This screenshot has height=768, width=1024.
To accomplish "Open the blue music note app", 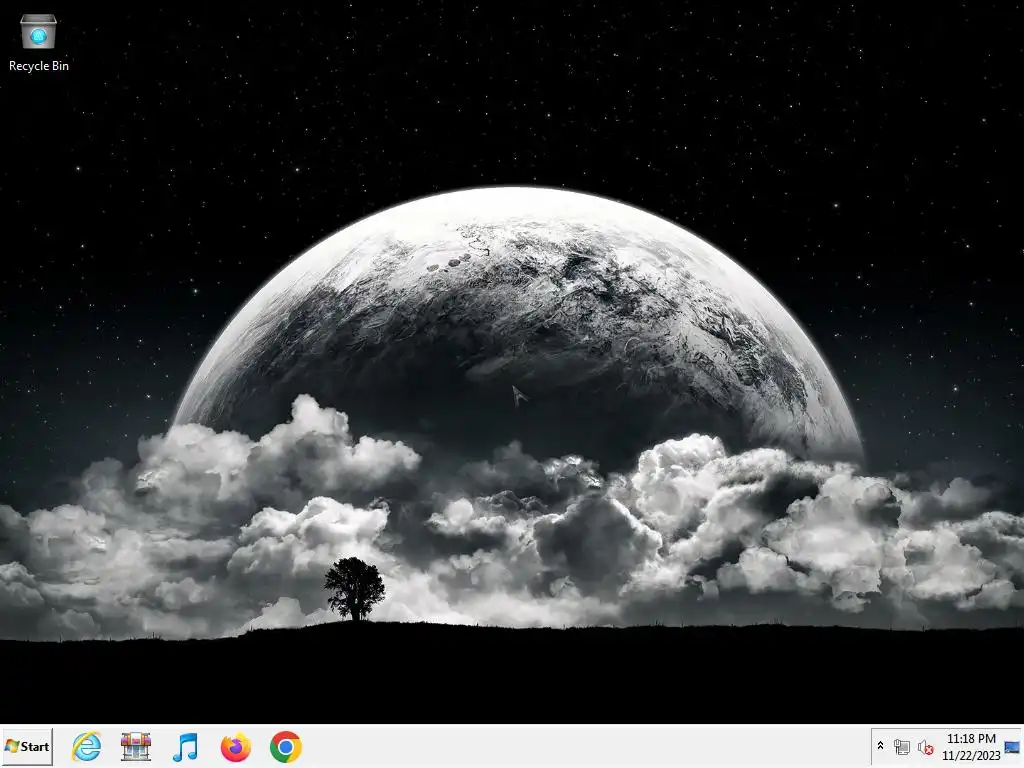I will click(x=185, y=746).
